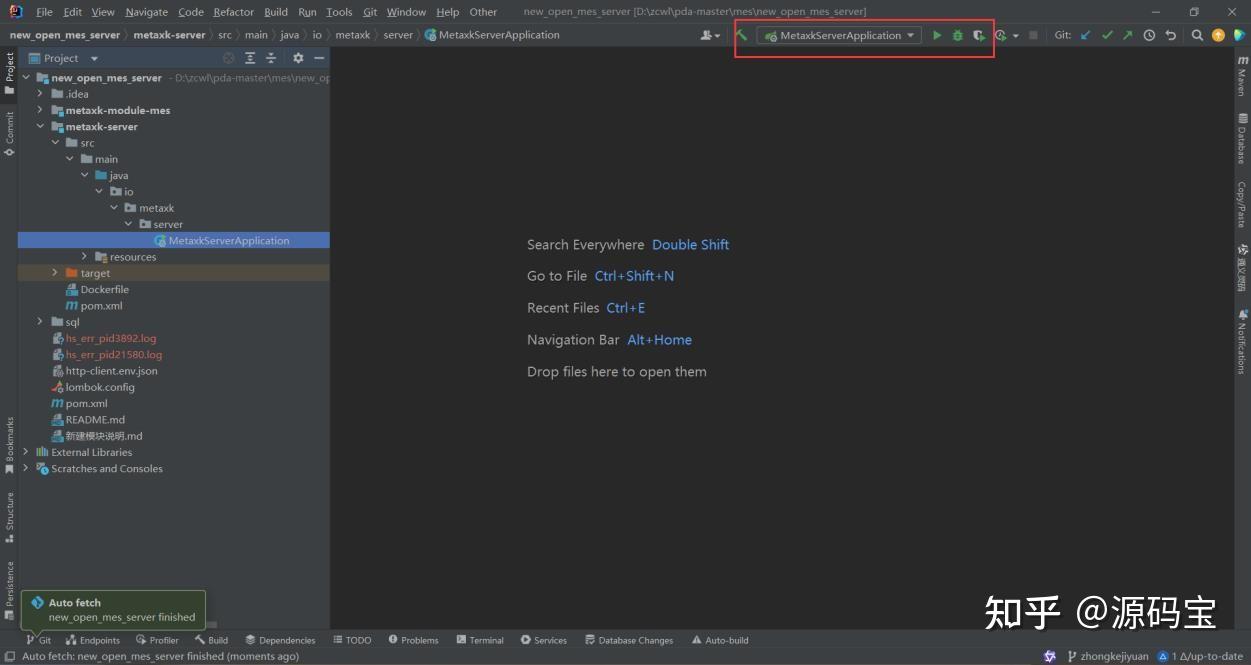Open Git history clock icon
1251x665 pixels.
(1149, 35)
